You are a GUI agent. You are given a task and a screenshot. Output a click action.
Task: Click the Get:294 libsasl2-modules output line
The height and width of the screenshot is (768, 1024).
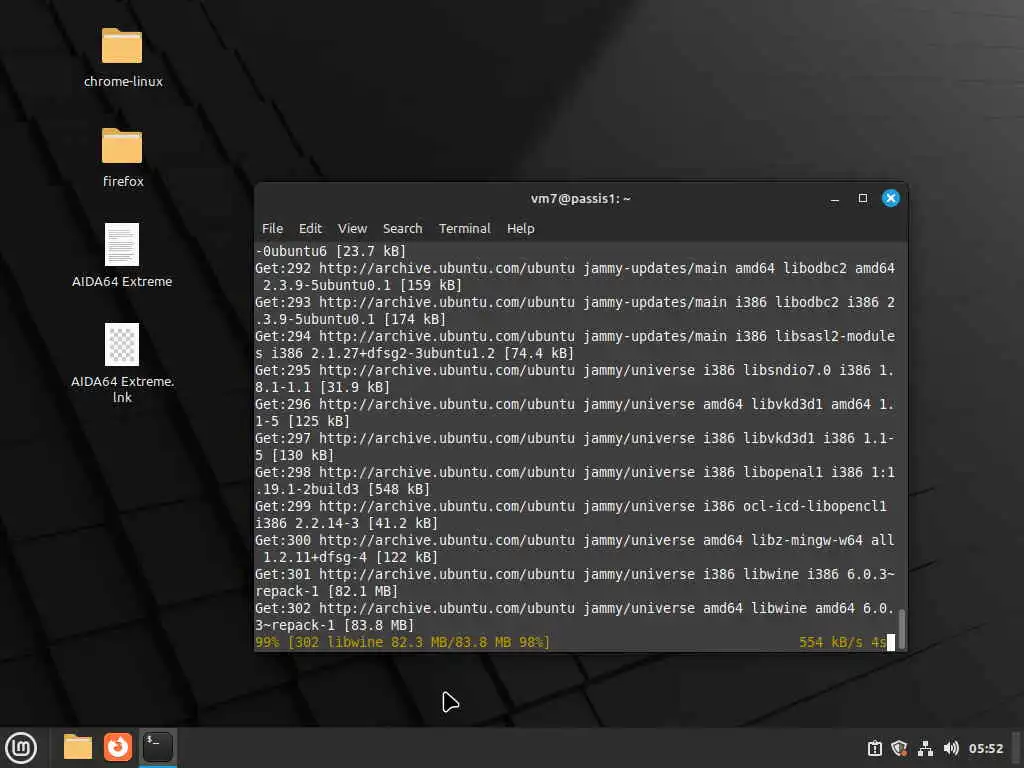coord(575,344)
